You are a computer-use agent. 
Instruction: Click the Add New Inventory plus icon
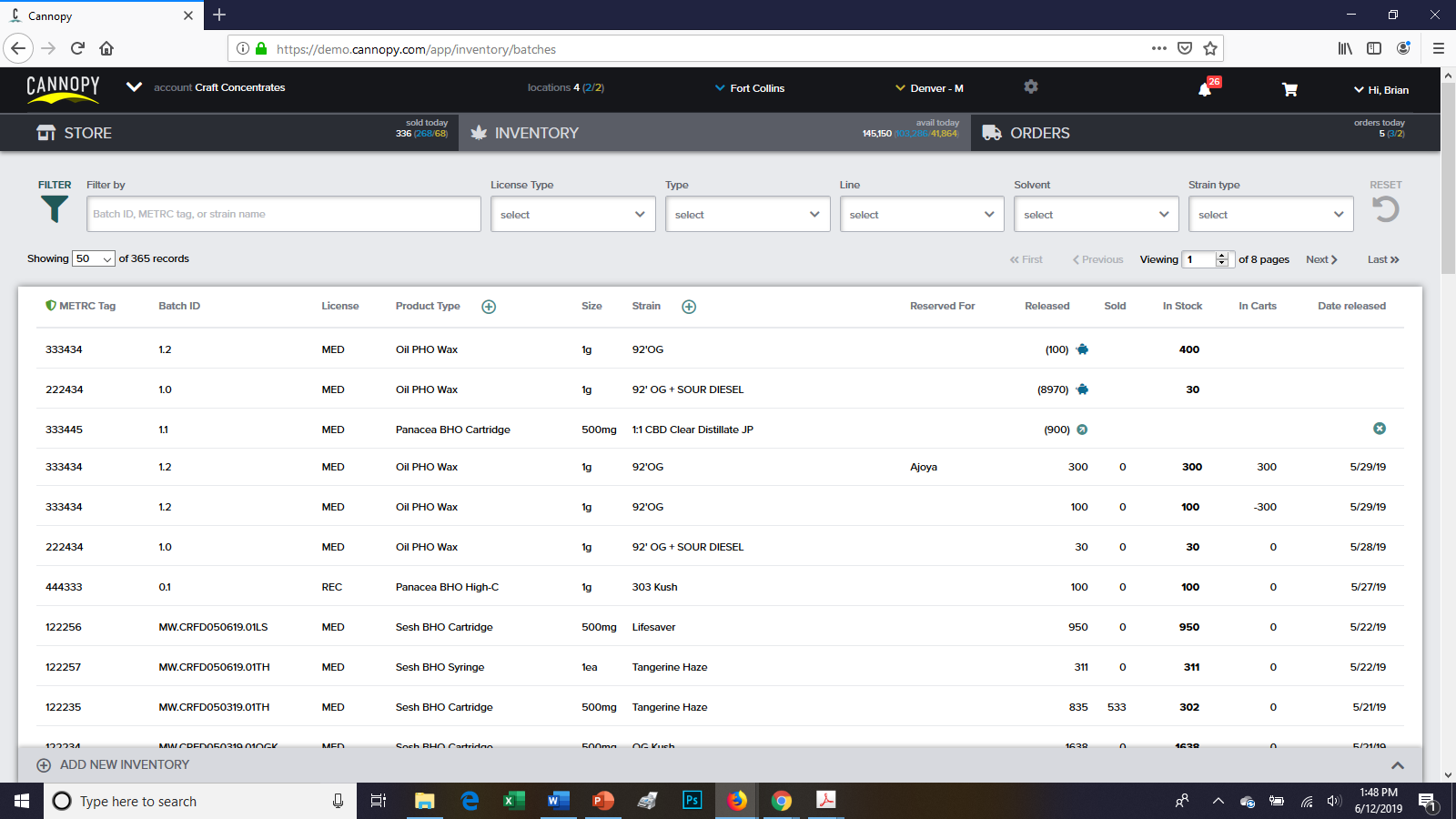pyautogui.click(x=43, y=764)
